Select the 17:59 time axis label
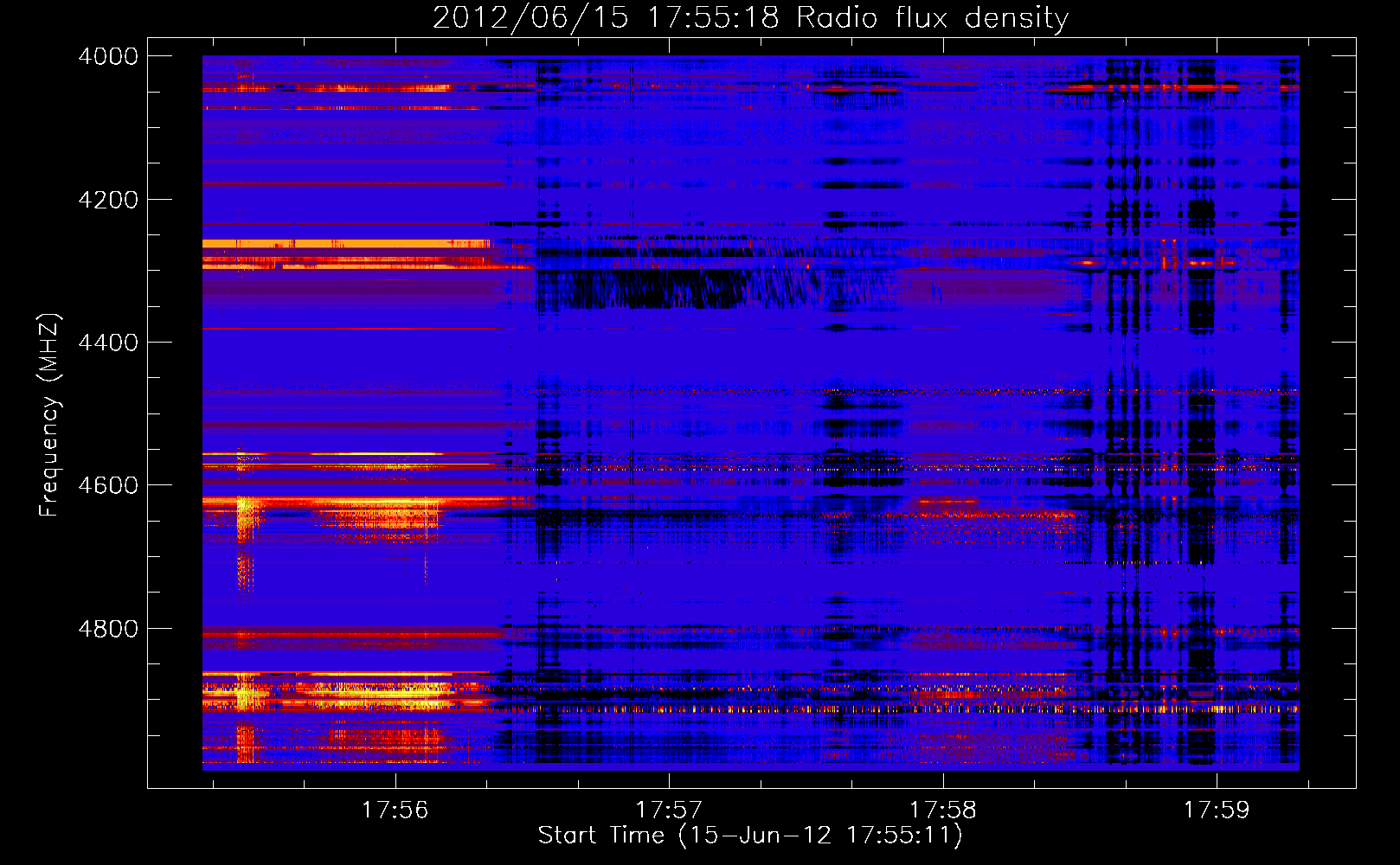Screen dimensions: 1400x865 (1217, 811)
